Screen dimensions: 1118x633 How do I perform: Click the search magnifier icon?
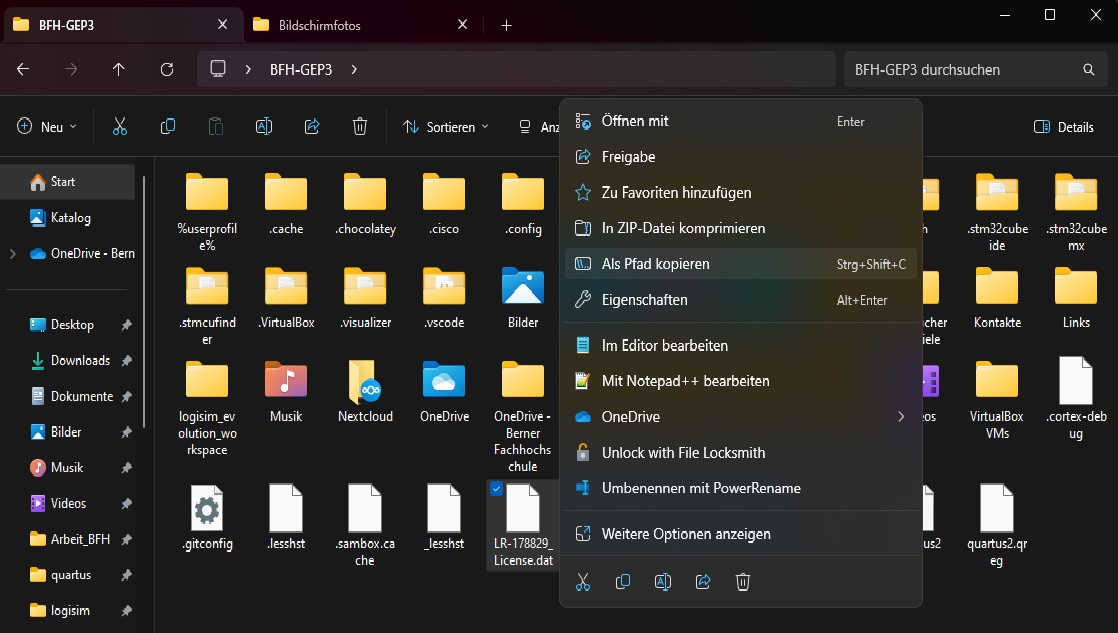[x=1089, y=69]
